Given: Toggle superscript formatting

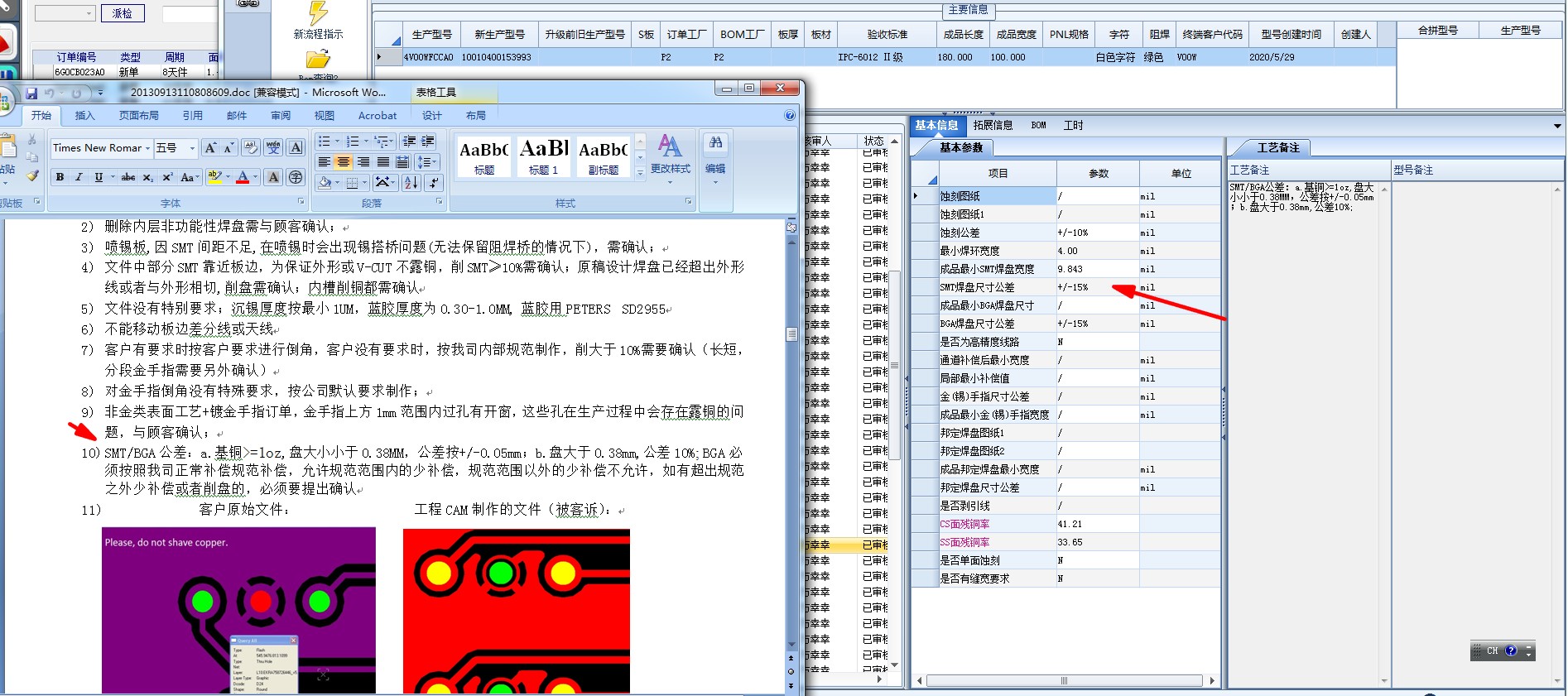Looking at the screenshot, I should click(x=166, y=177).
